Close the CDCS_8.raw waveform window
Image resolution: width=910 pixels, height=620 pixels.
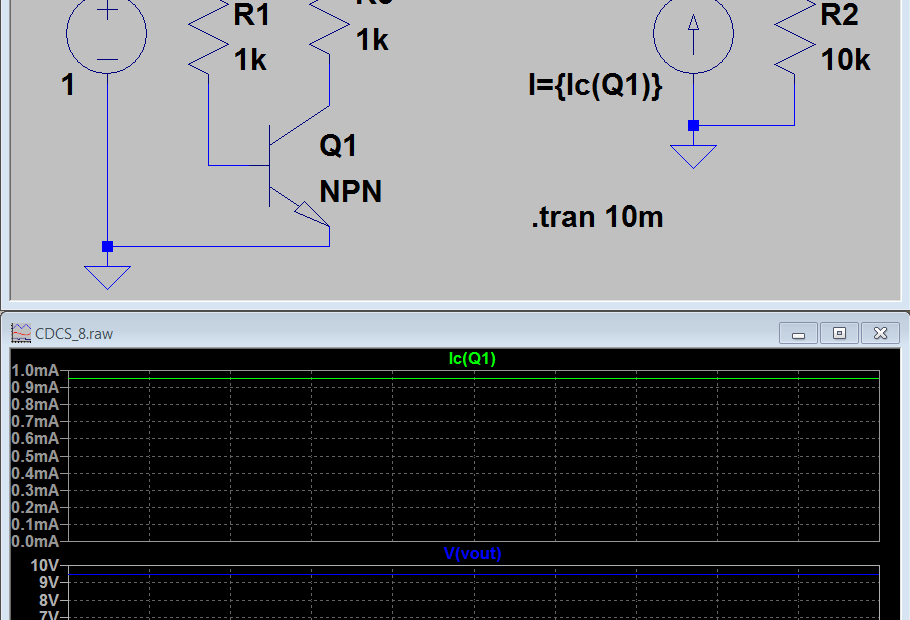[880, 333]
